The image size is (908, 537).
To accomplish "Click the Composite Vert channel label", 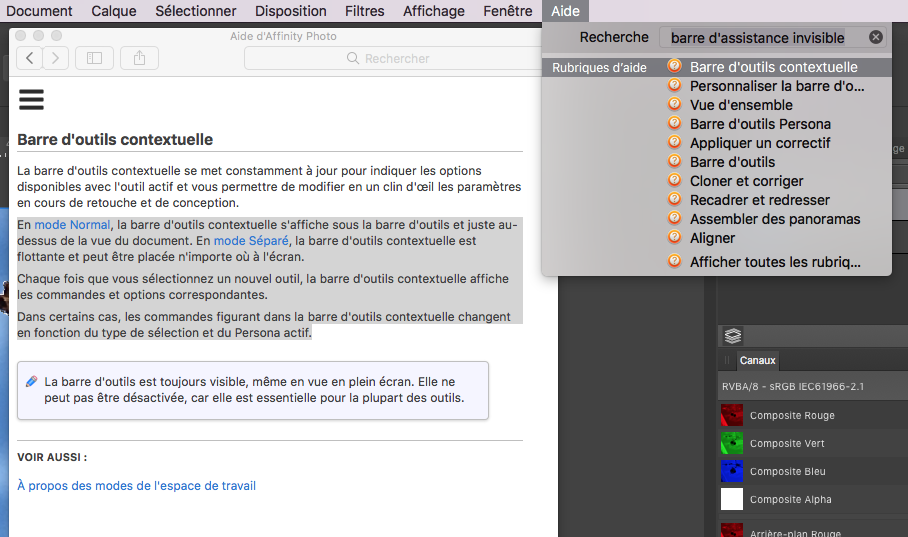I will (787, 443).
